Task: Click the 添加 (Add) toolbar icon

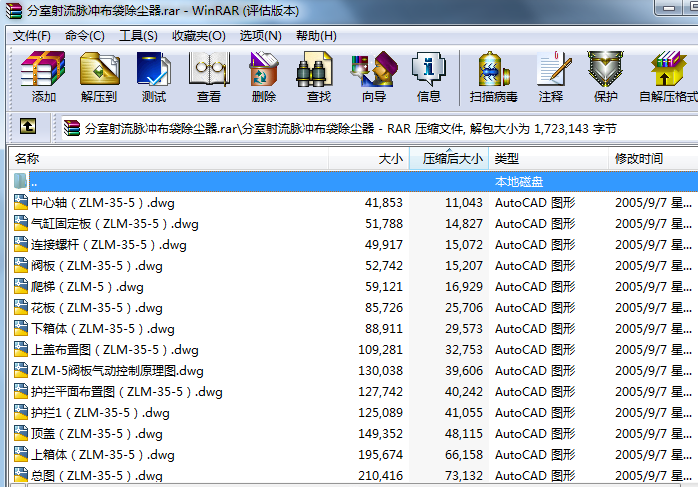Action: tap(43, 69)
